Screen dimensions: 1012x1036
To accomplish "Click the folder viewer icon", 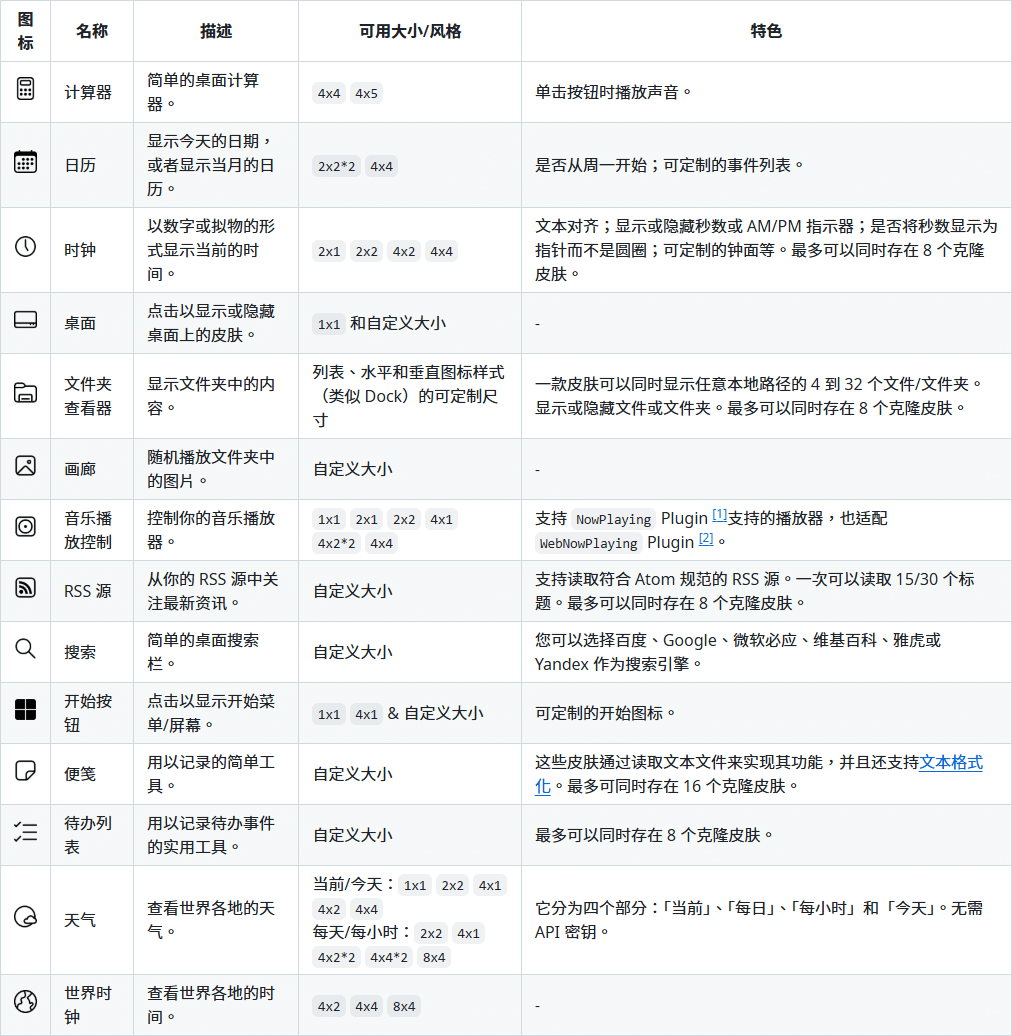I will click(25, 393).
